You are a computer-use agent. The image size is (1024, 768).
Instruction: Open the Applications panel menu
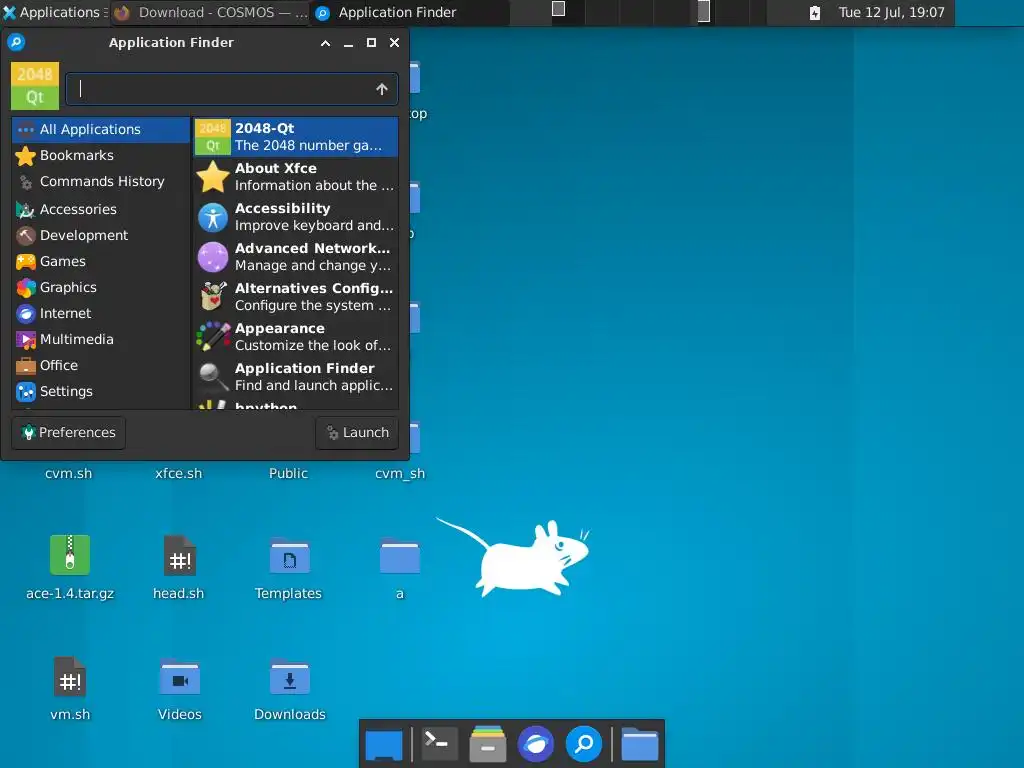[54, 12]
